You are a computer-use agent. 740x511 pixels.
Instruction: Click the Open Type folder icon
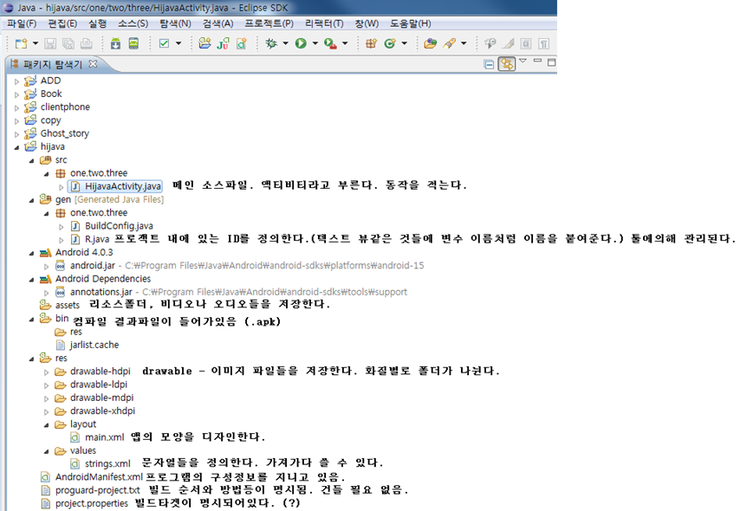click(430, 44)
